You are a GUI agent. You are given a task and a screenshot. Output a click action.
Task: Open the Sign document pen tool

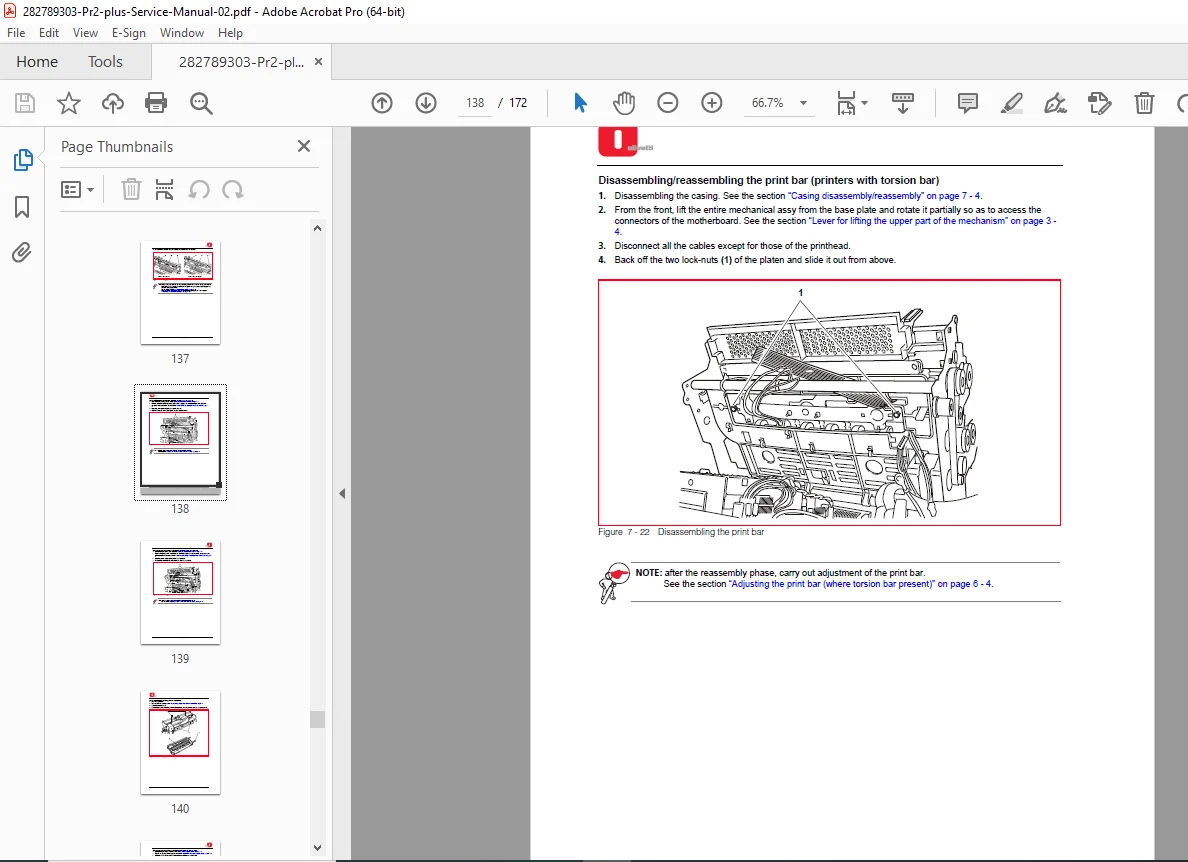point(1055,103)
